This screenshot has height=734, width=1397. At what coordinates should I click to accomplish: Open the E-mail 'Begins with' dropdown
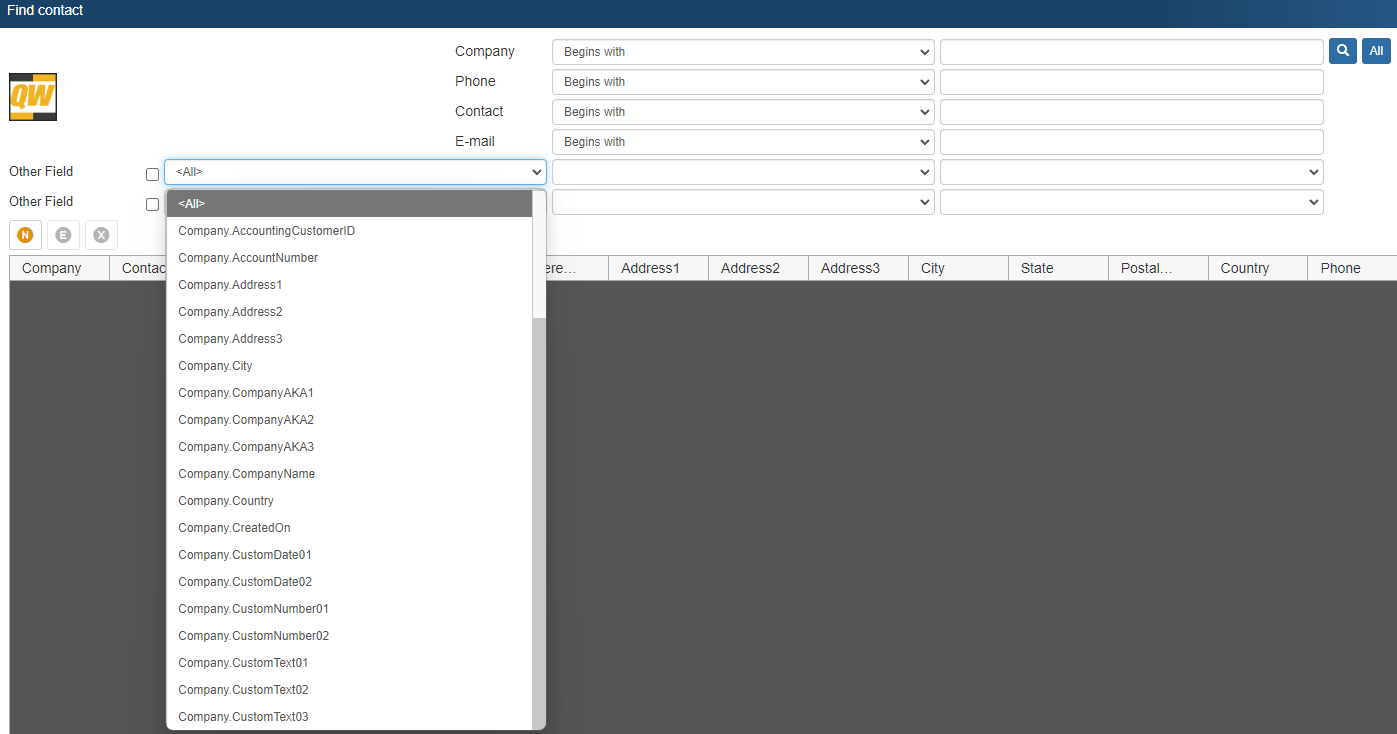pos(743,142)
